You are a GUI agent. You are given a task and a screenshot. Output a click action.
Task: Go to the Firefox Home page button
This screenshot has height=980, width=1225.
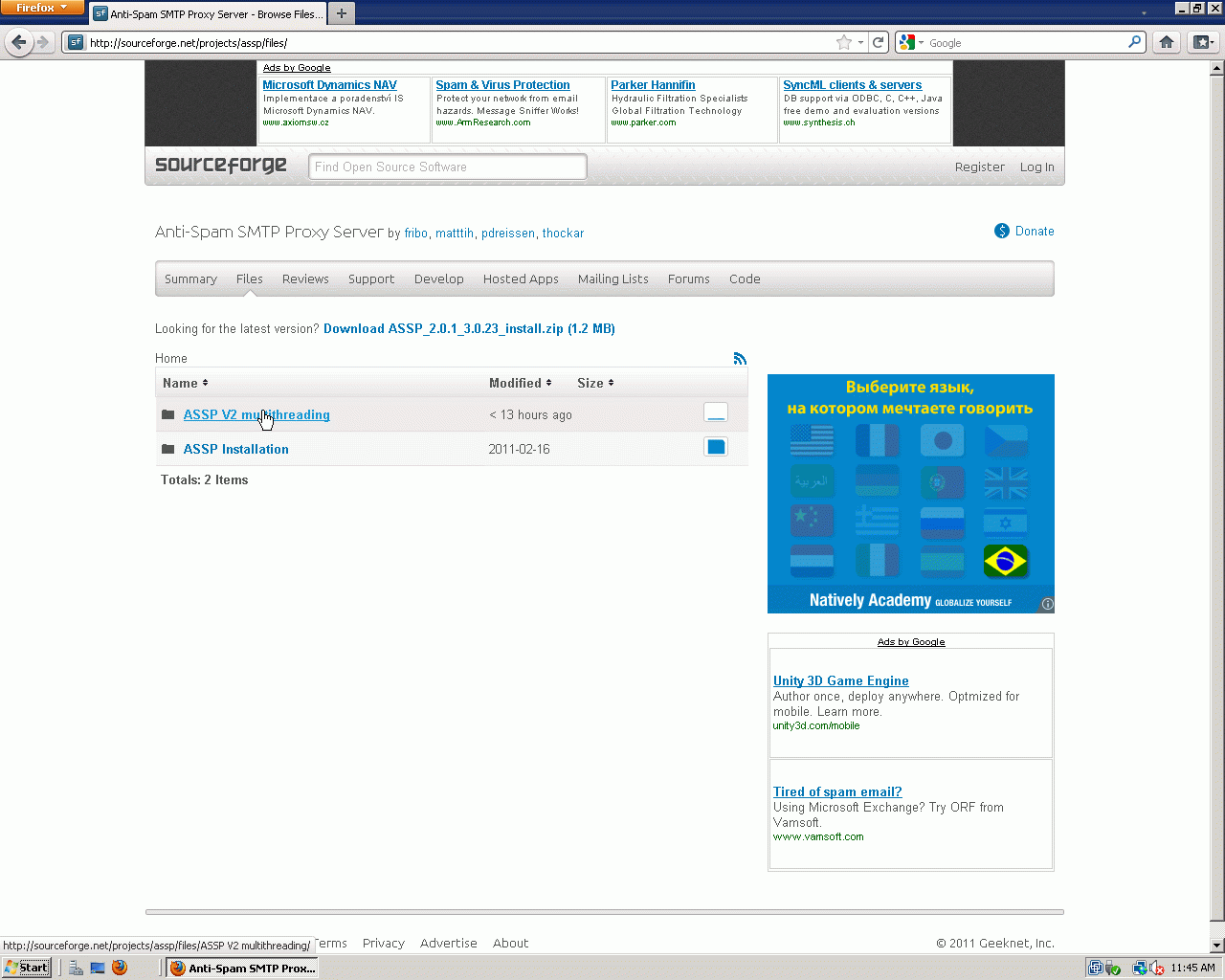[1166, 42]
